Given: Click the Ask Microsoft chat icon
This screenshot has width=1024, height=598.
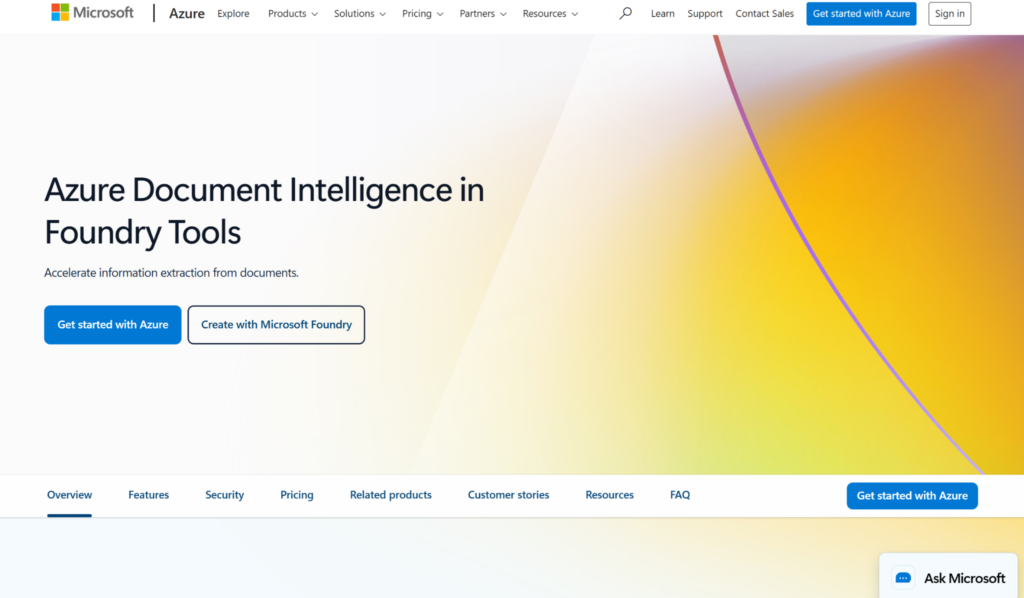Looking at the screenshot, I should (903, 578).
